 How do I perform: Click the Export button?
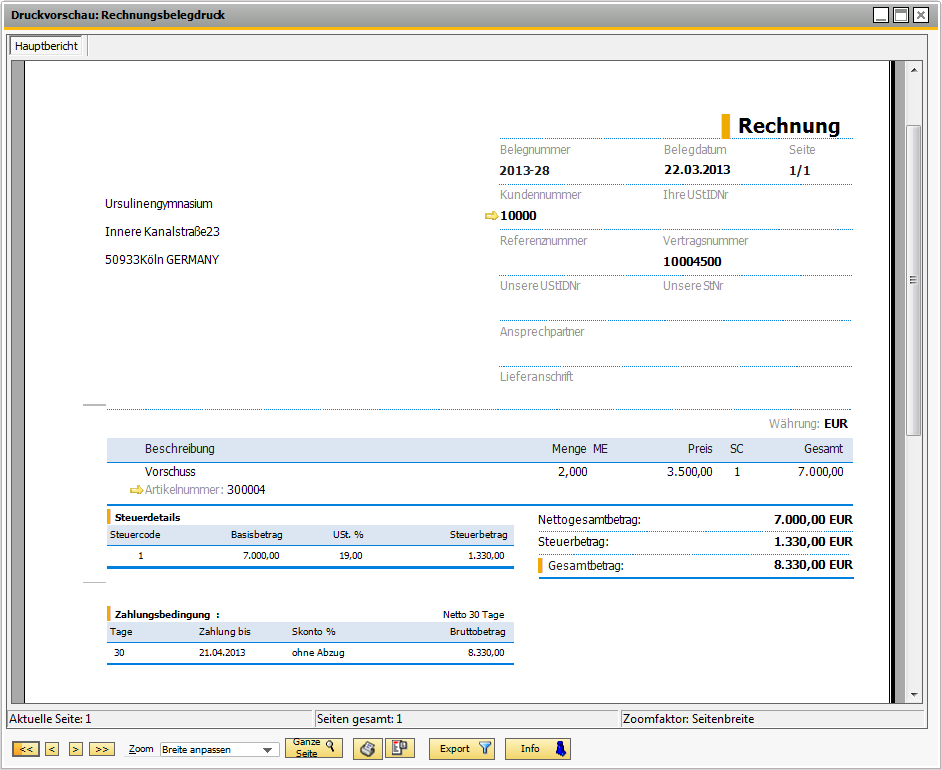462,749
